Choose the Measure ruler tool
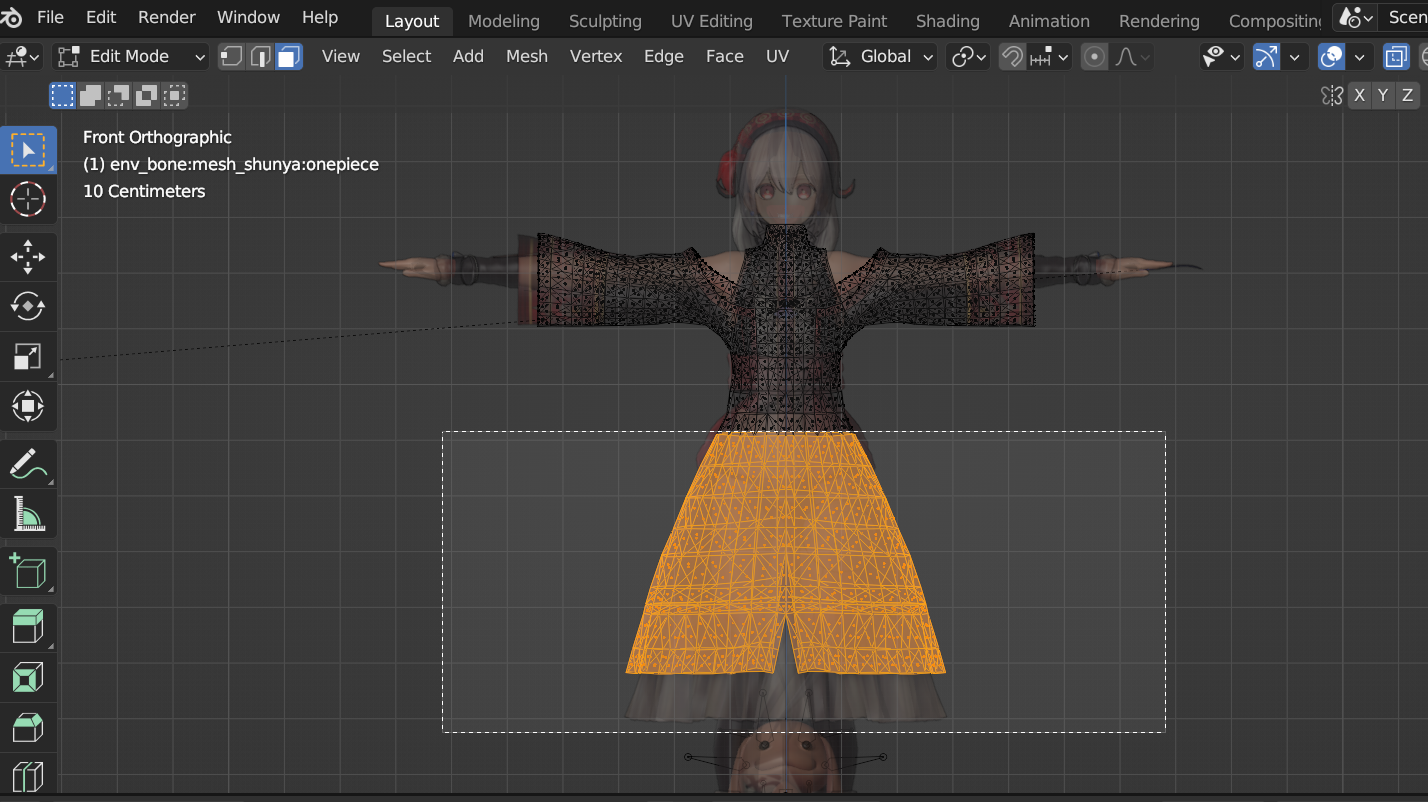Viewport: 1428px width, 802px height. 28,513
